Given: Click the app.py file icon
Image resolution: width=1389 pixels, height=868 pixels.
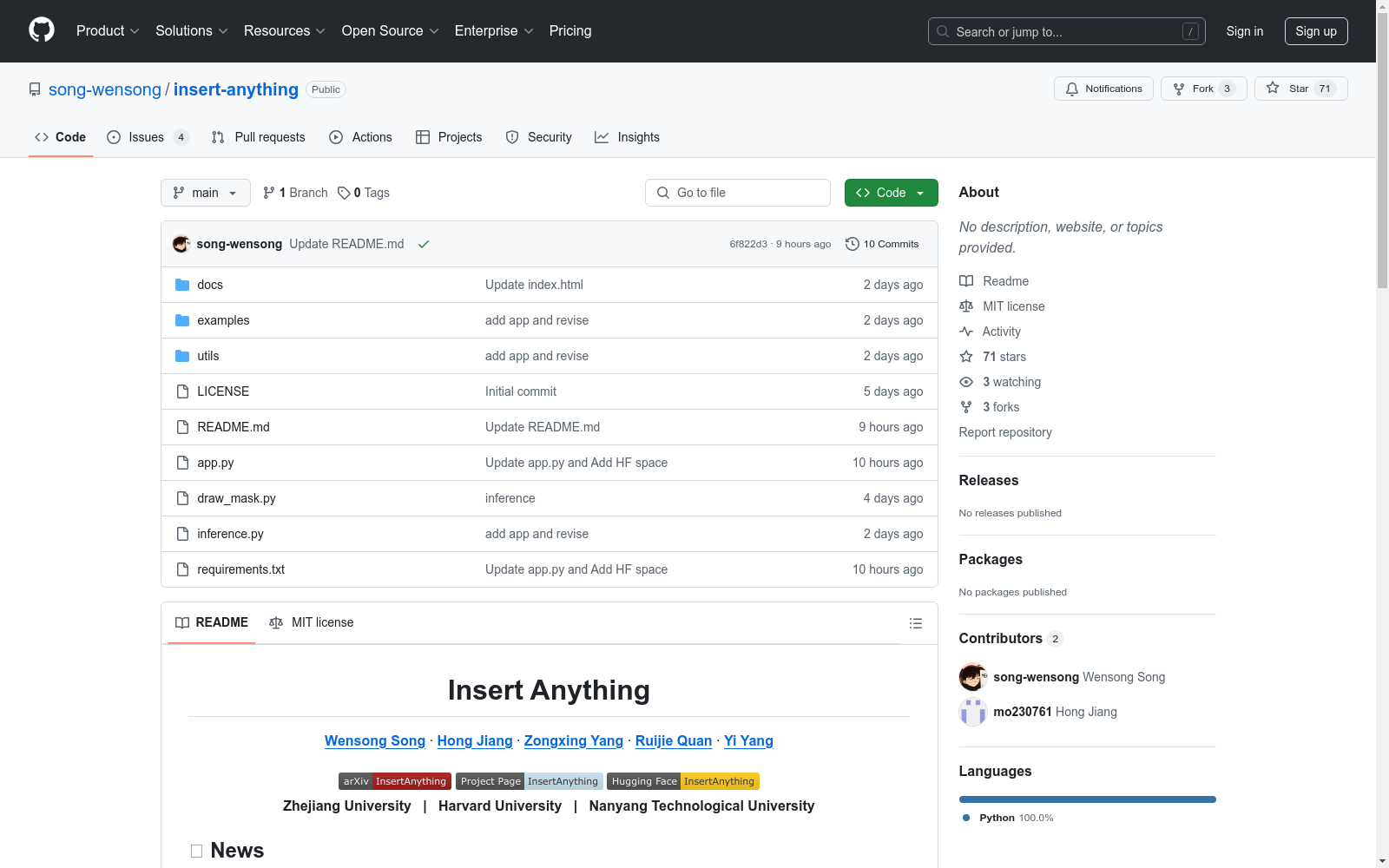Looking at the screenshot, I should [x=182, y=463].
